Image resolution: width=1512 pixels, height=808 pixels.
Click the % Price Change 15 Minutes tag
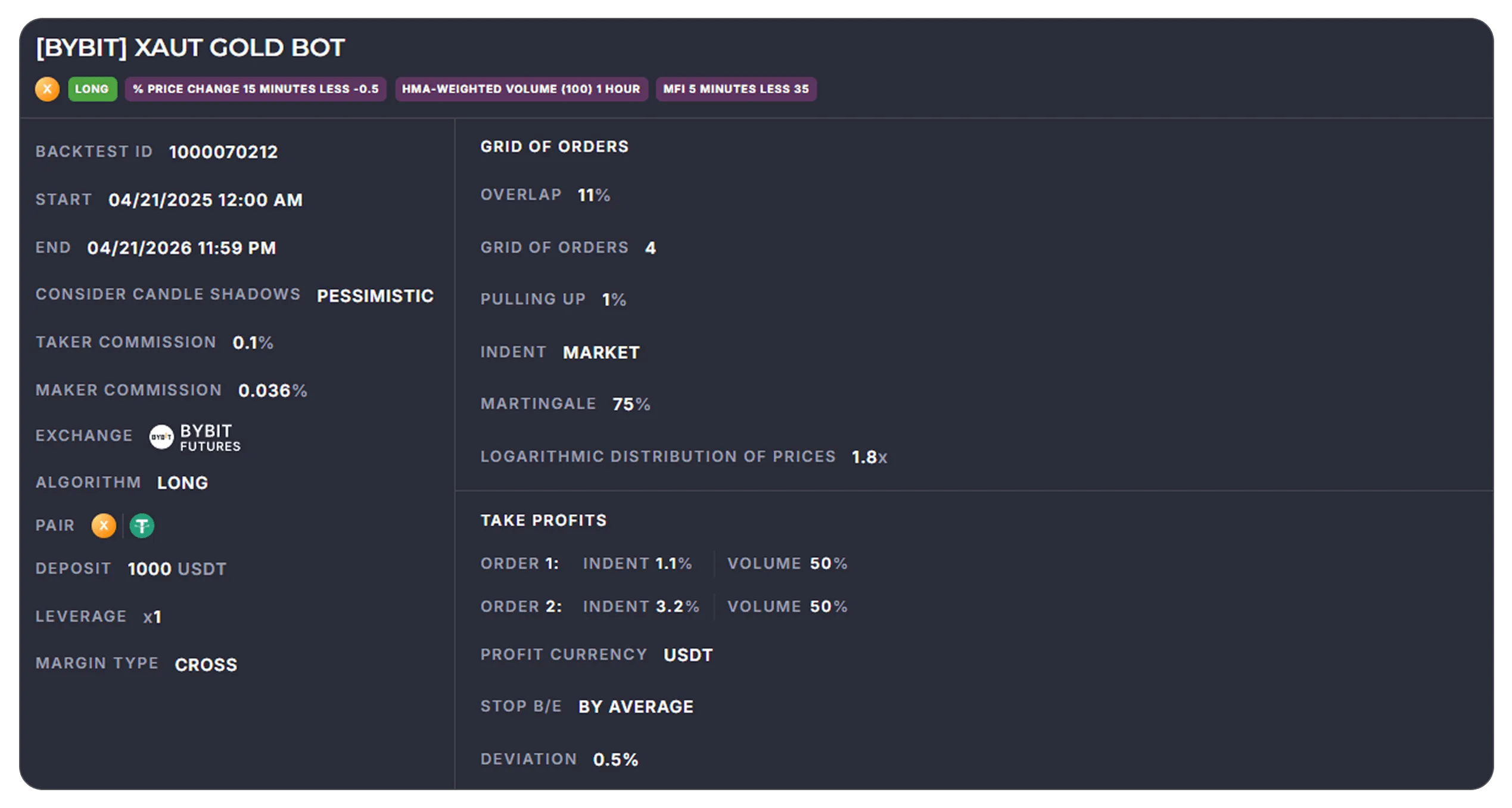(256, 89)
